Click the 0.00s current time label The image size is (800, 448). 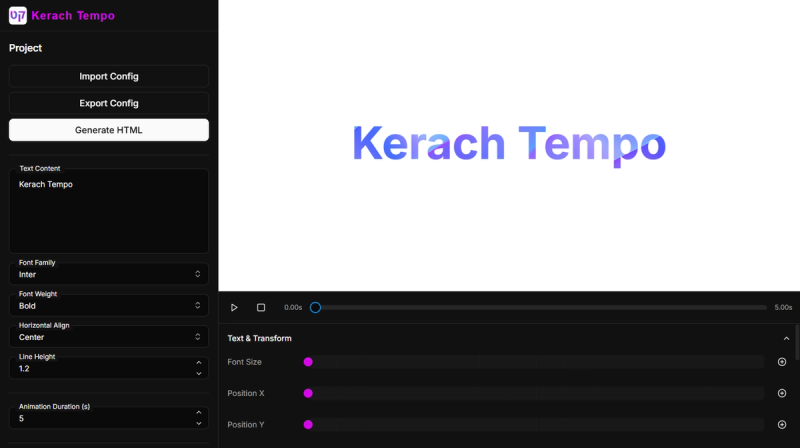point(293,308)
